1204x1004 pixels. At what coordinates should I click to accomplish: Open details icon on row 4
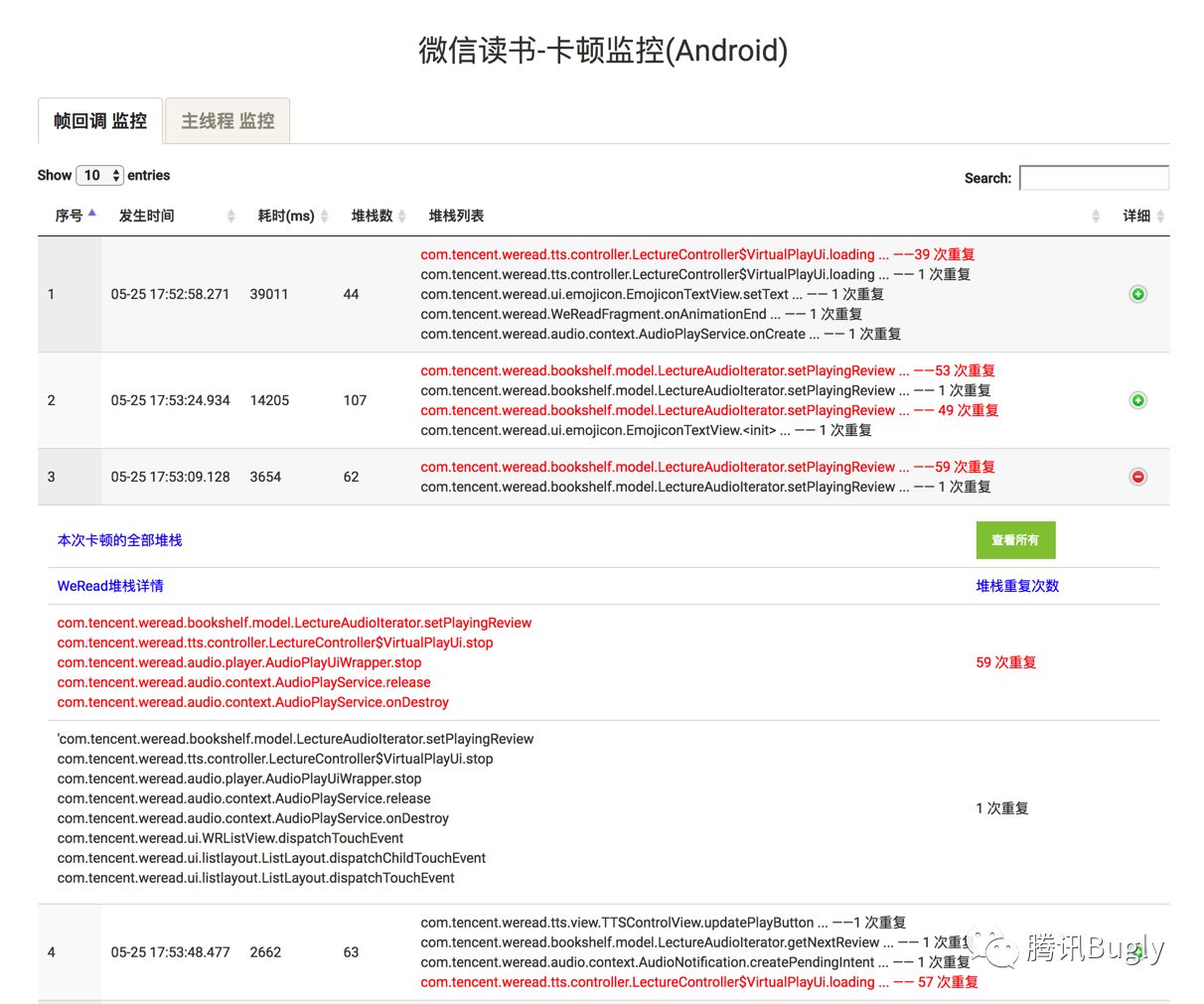tap(1137, 951)
